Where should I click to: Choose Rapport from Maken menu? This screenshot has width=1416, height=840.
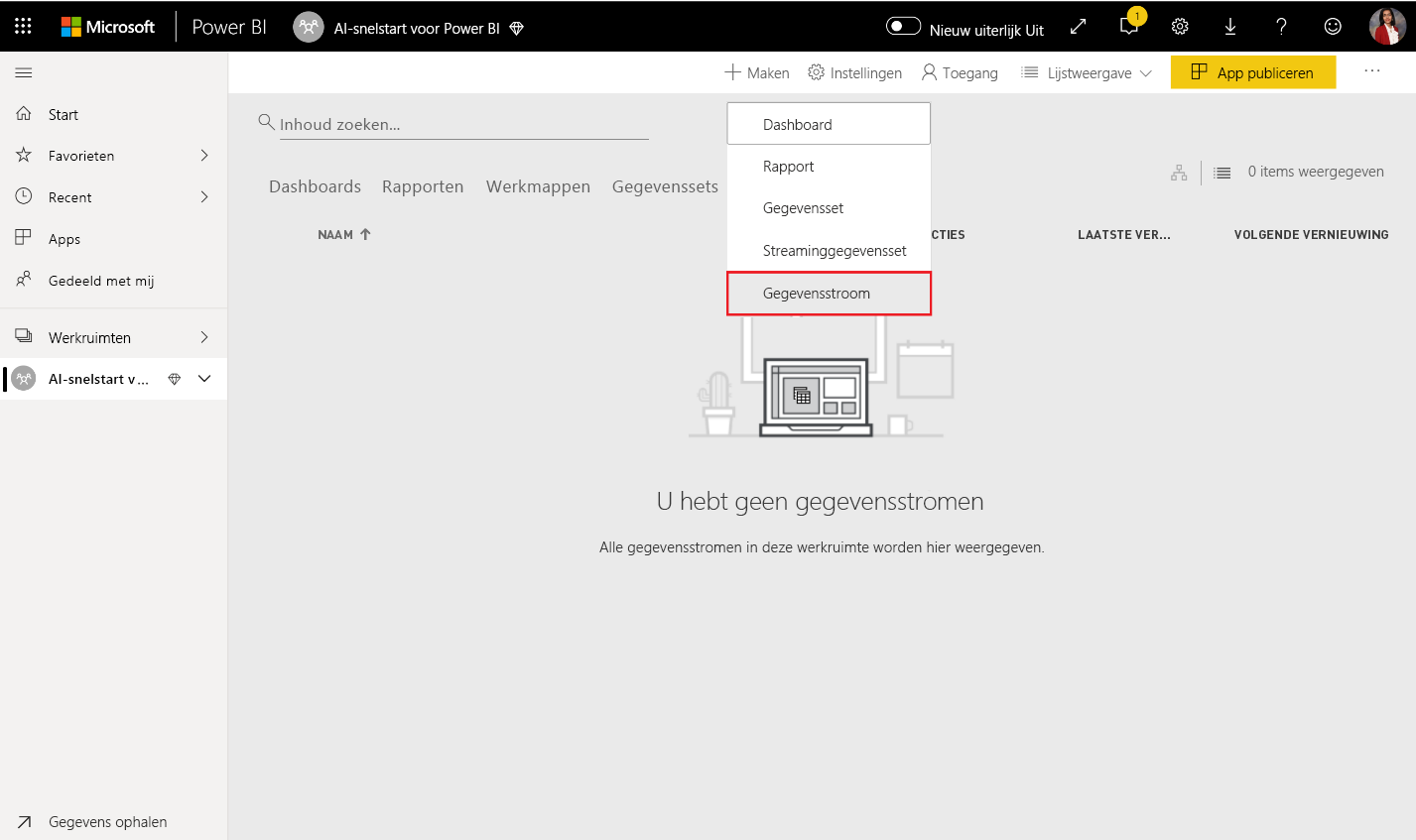point(829,167)
